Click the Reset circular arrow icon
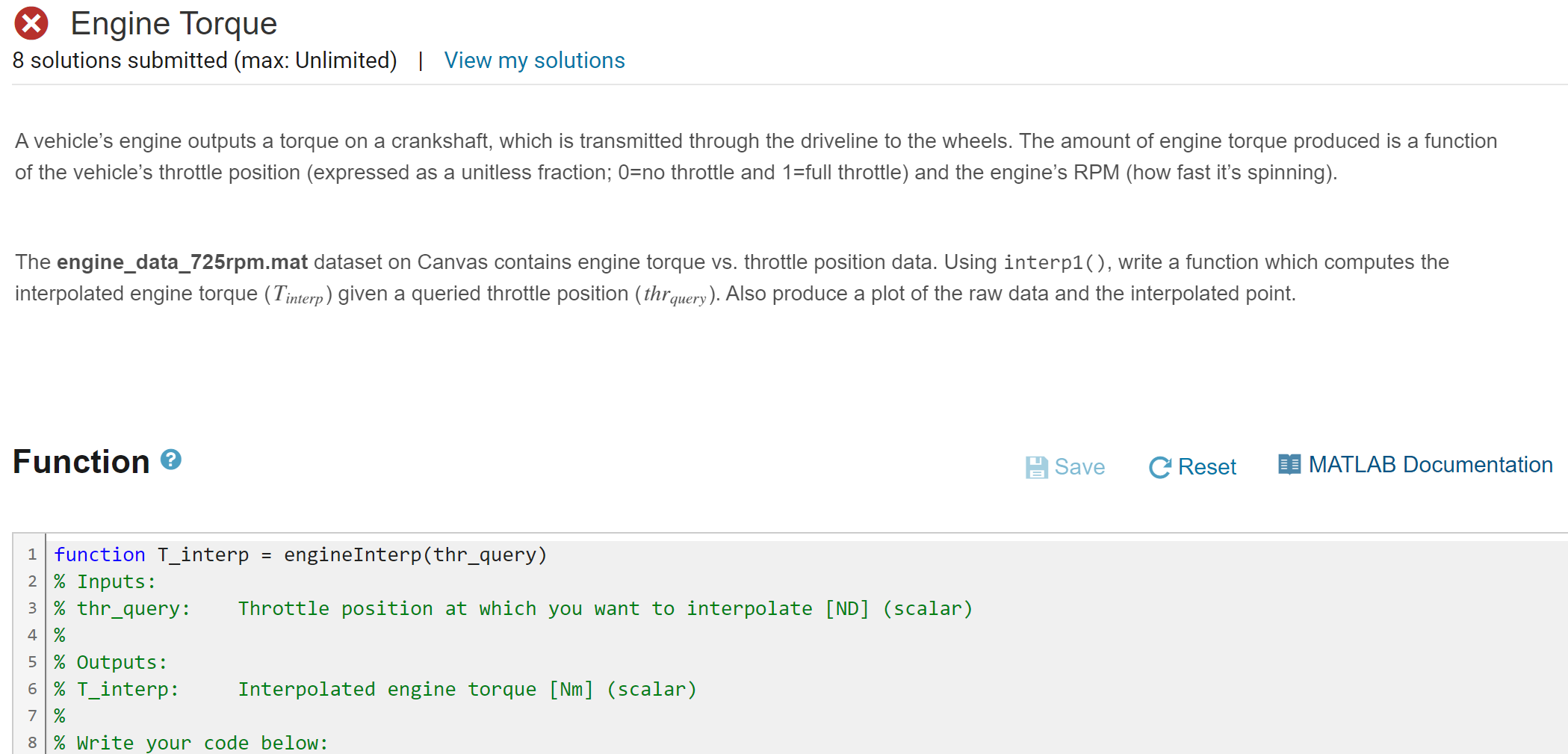Screen dimensions: 1568x754 pyautogui.click(x=1159, y=467)
